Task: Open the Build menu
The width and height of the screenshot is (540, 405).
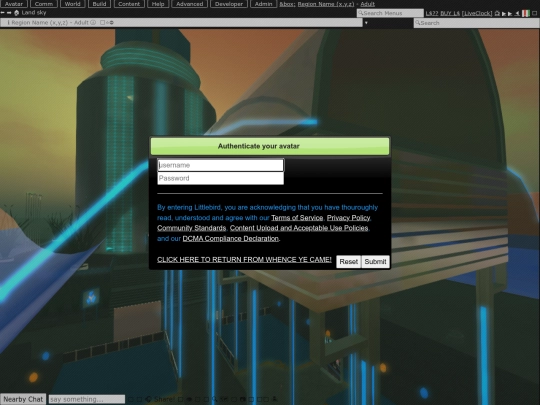Action: tap(100, 4)
